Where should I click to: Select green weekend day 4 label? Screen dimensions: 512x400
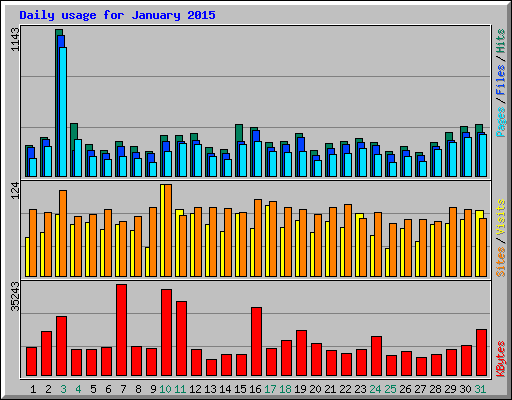[x=78, y=389]
